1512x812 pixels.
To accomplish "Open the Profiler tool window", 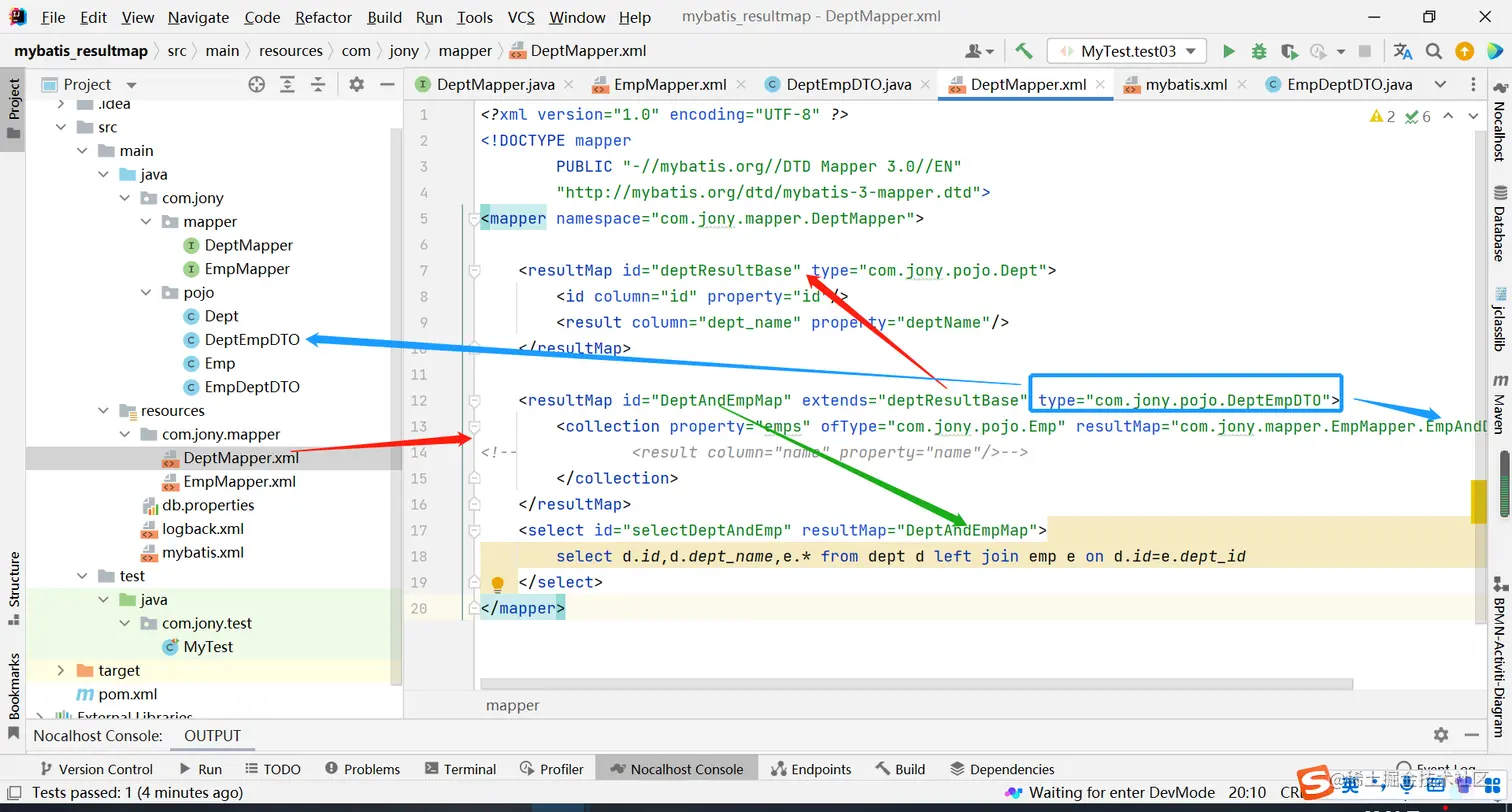I will point(551,769).
